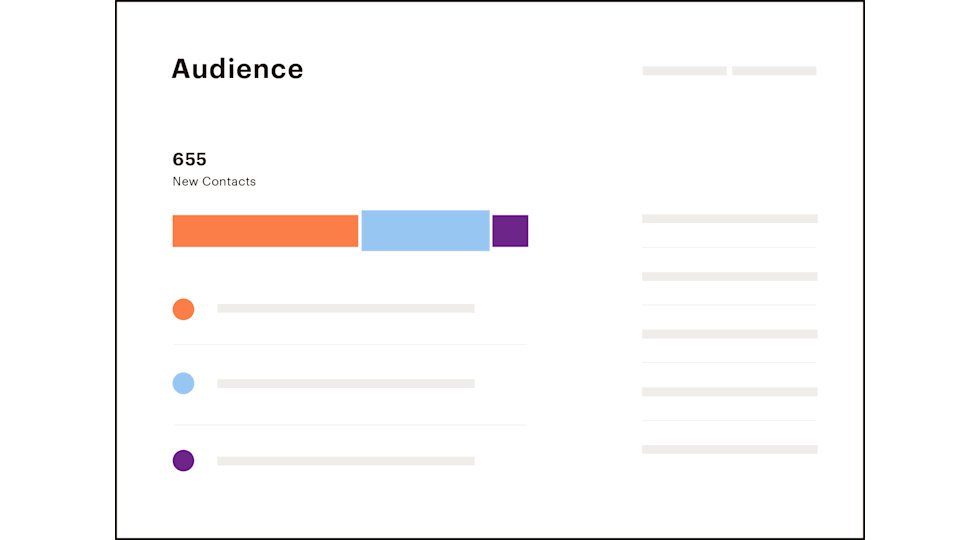
Task: Click the light blue legend circle
Action: pos(183,383)
